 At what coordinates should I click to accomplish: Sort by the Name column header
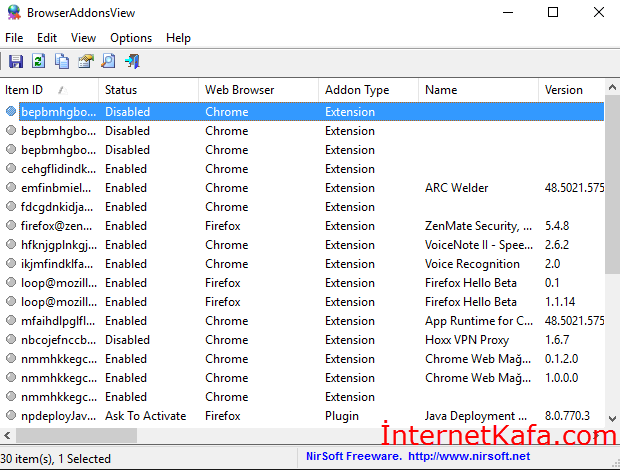pos(478,90)
